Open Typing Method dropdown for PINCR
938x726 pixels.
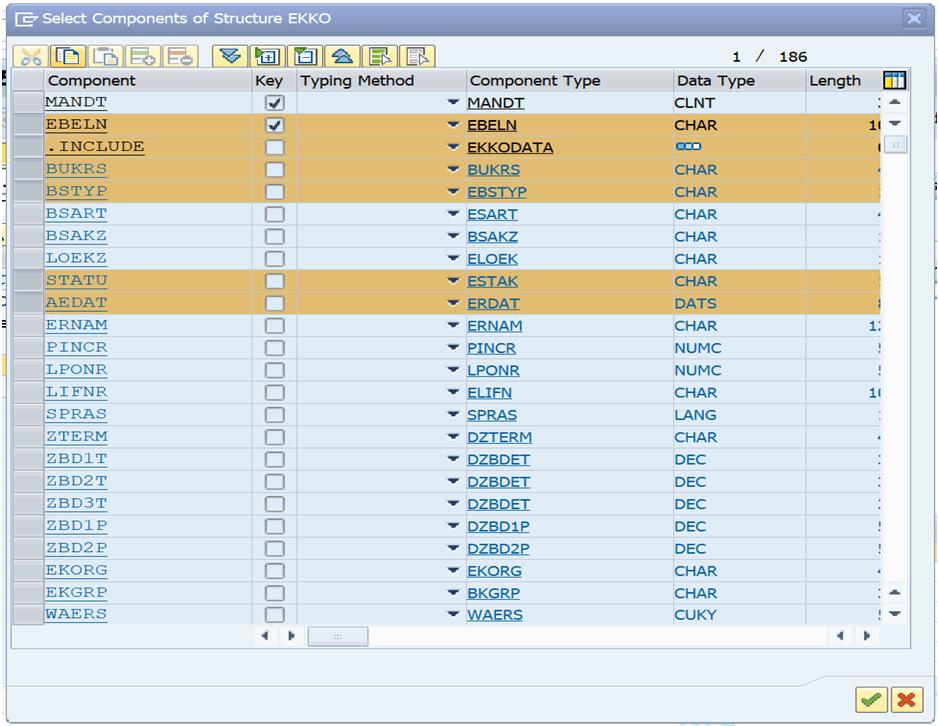coord(453,347)
